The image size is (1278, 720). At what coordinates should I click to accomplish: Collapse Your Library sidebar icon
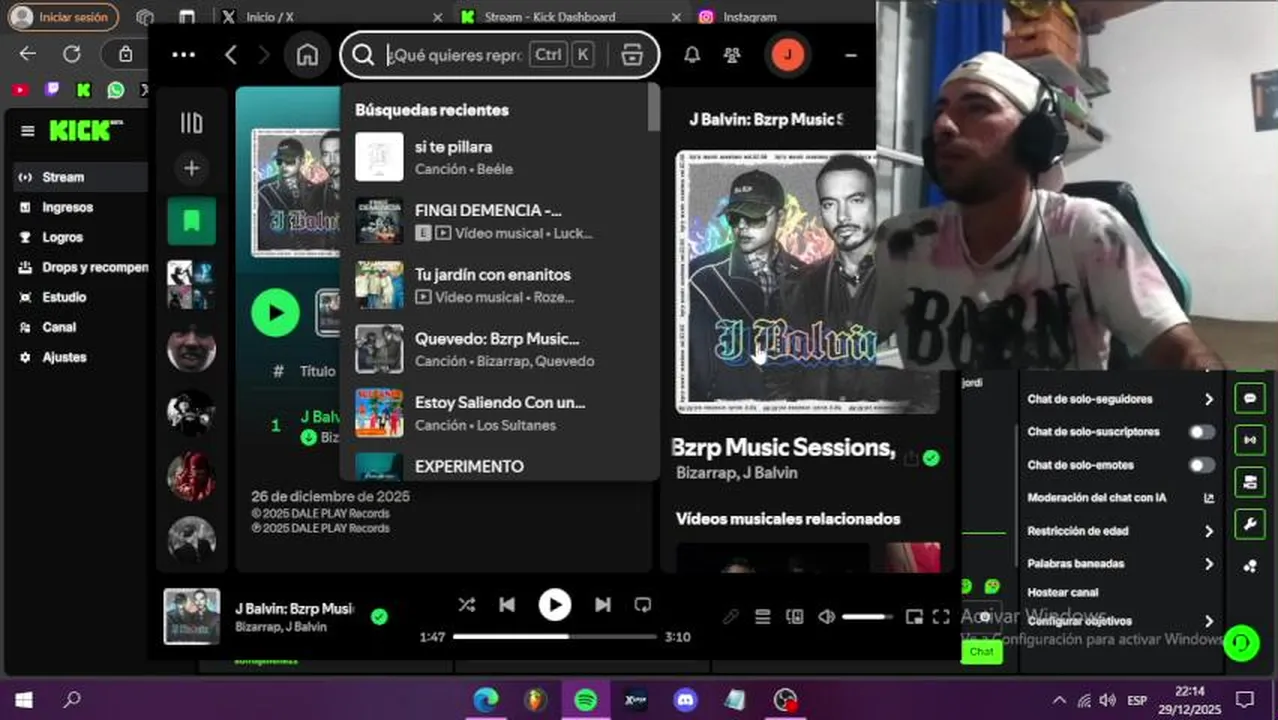tap(191, 123)
